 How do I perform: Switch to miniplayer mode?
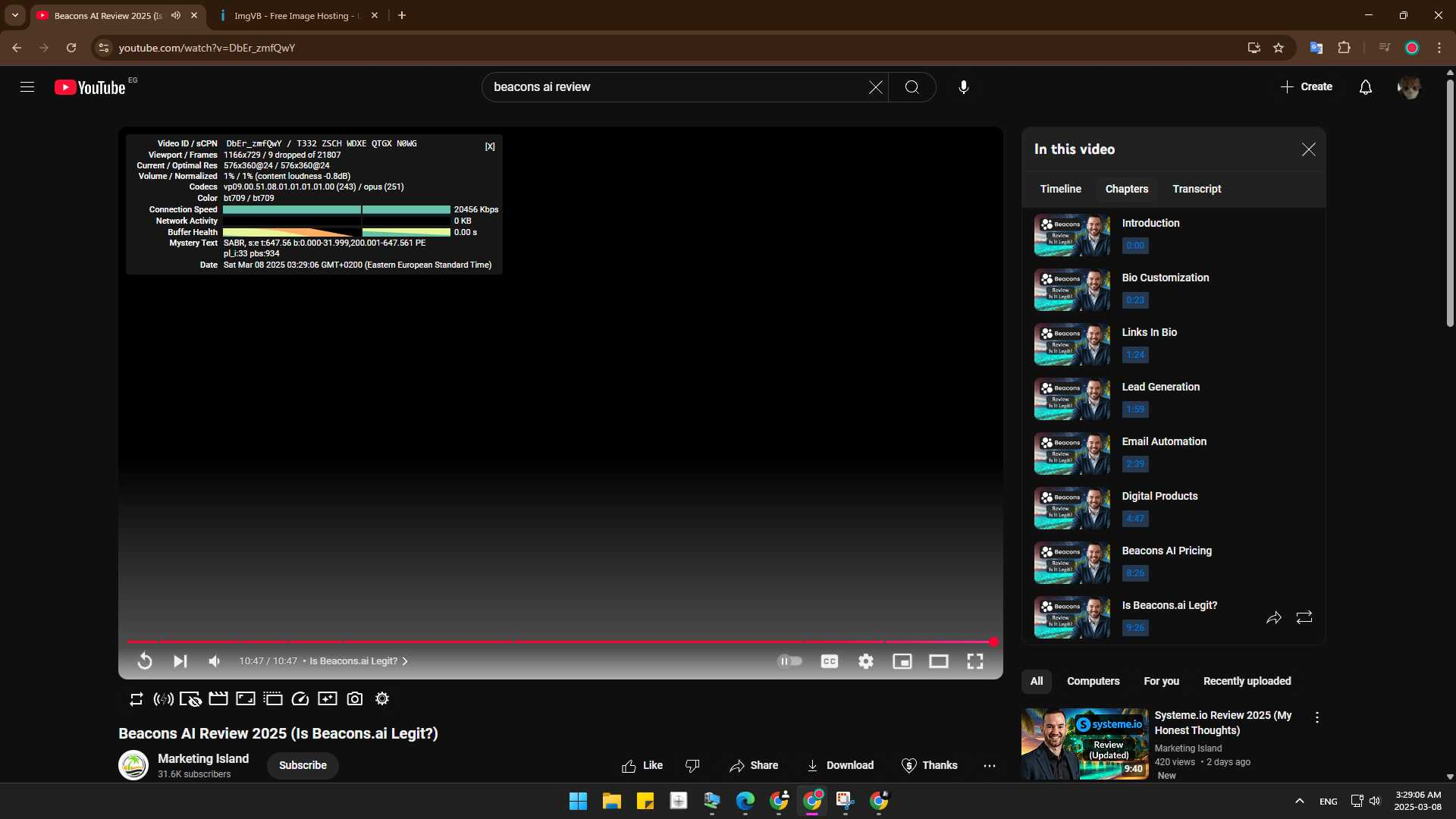[x=902, y=661]
